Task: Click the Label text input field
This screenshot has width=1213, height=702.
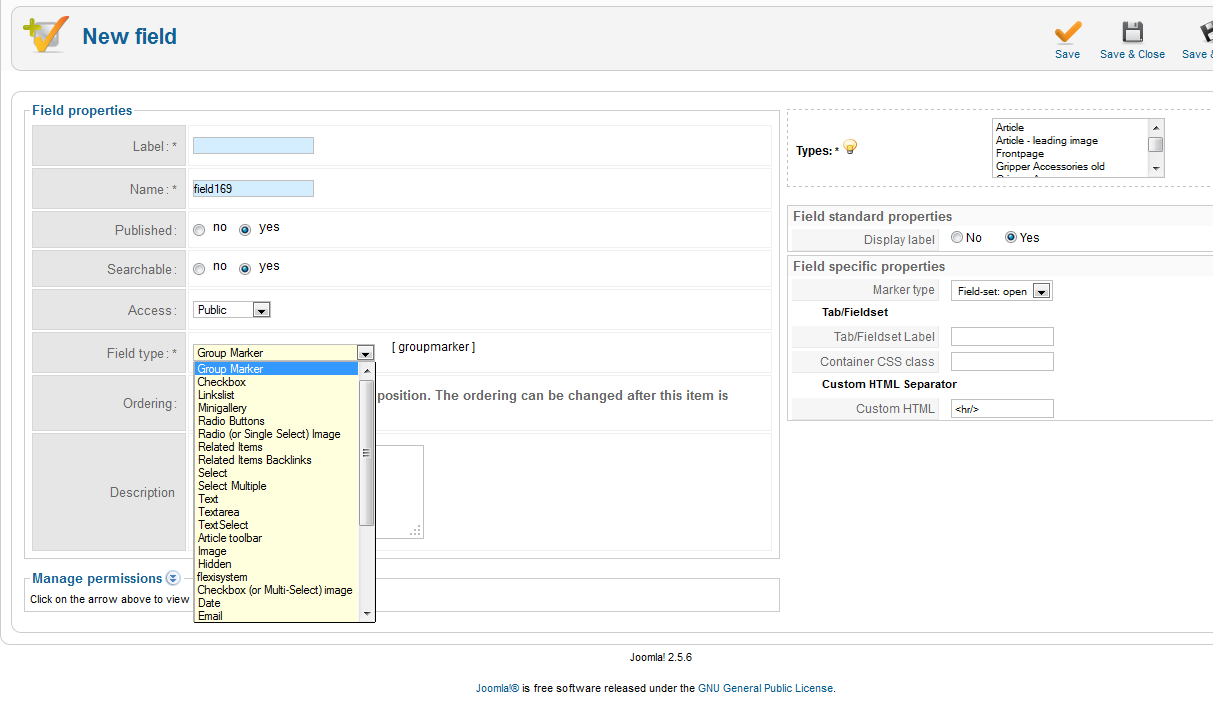Action: tap(253, 146)
